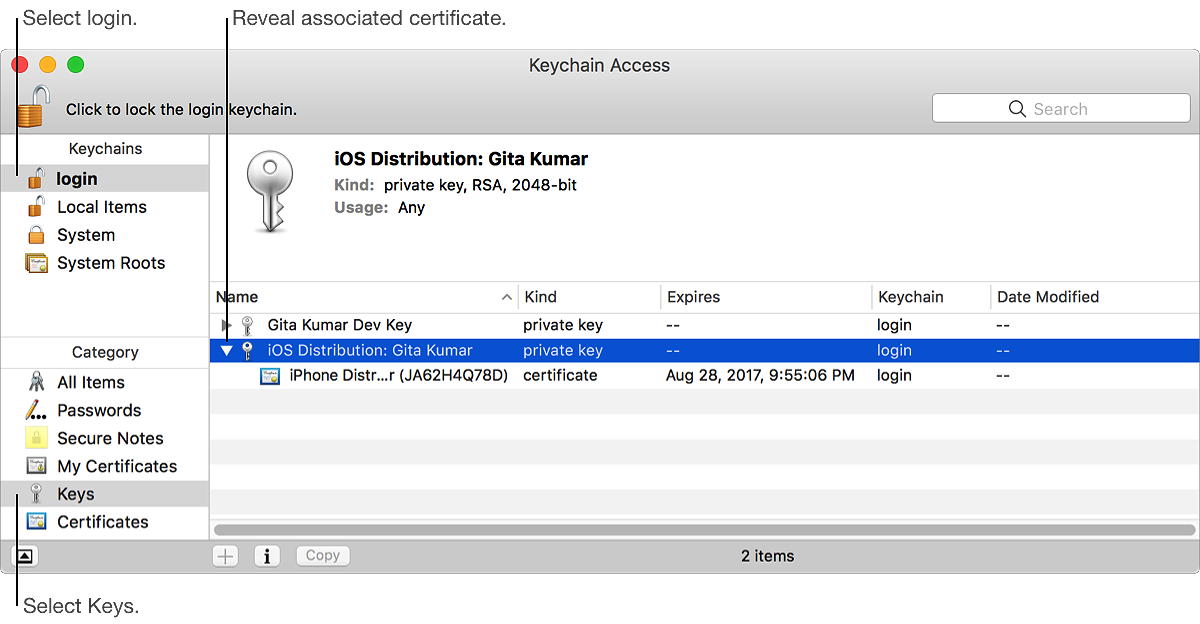Select the System Roots certificate folder icon

[x=36, y=263]
